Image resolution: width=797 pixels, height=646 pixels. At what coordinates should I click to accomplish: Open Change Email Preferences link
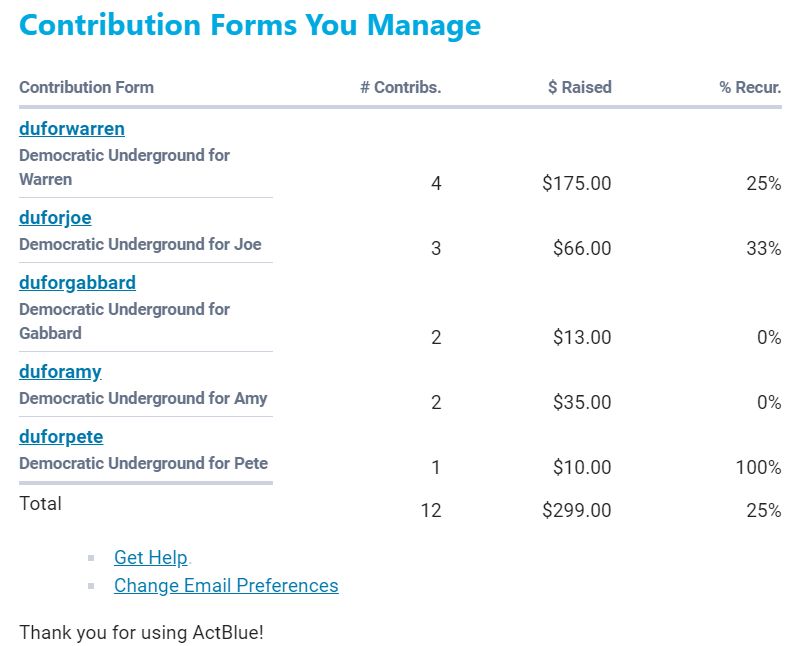click(226, 585)
